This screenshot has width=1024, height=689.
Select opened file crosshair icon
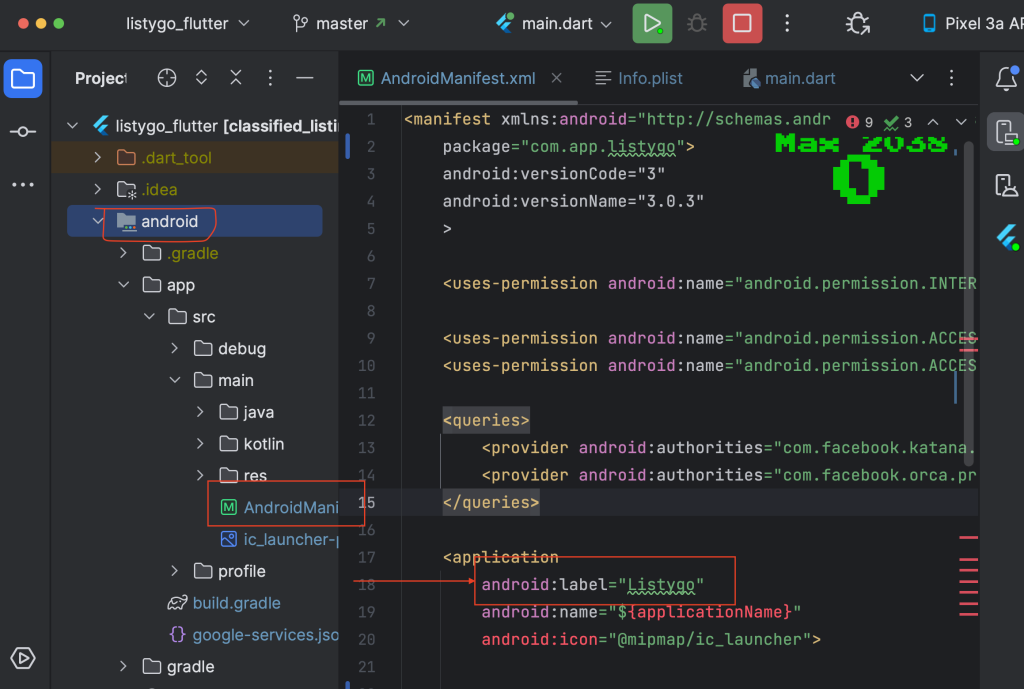(167, 78)
